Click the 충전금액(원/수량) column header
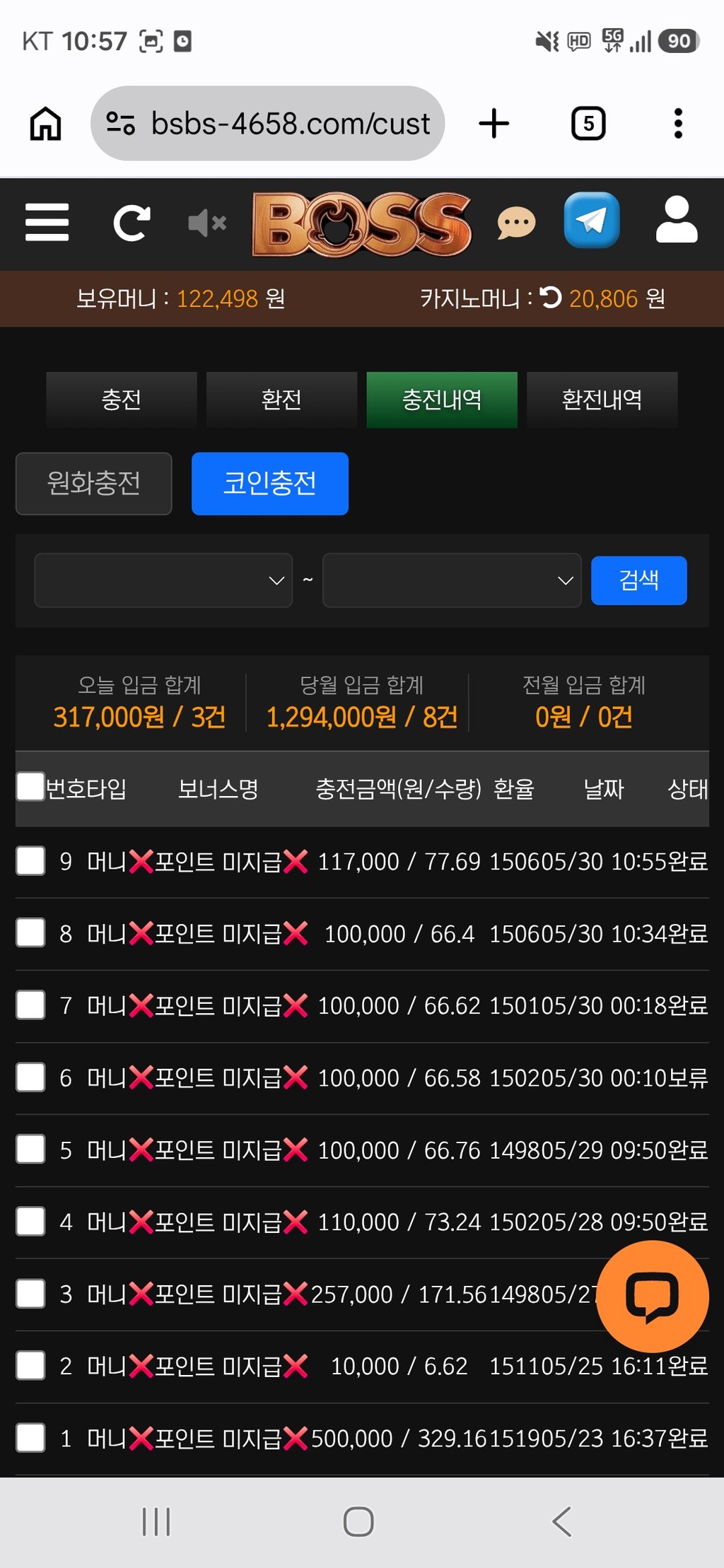 398,788
